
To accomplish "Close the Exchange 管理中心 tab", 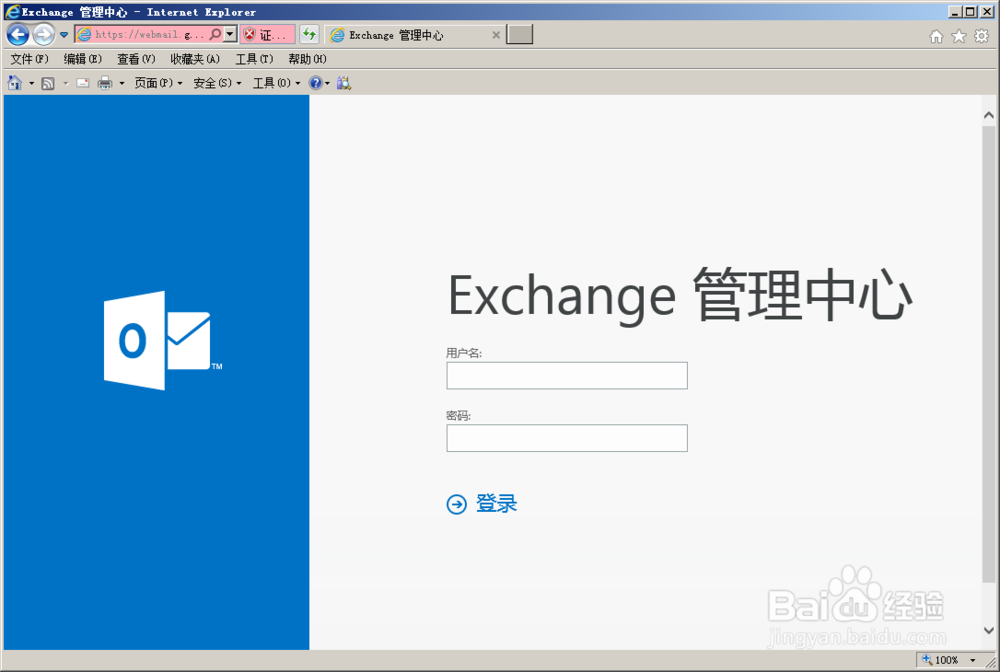I will point(496,35).
